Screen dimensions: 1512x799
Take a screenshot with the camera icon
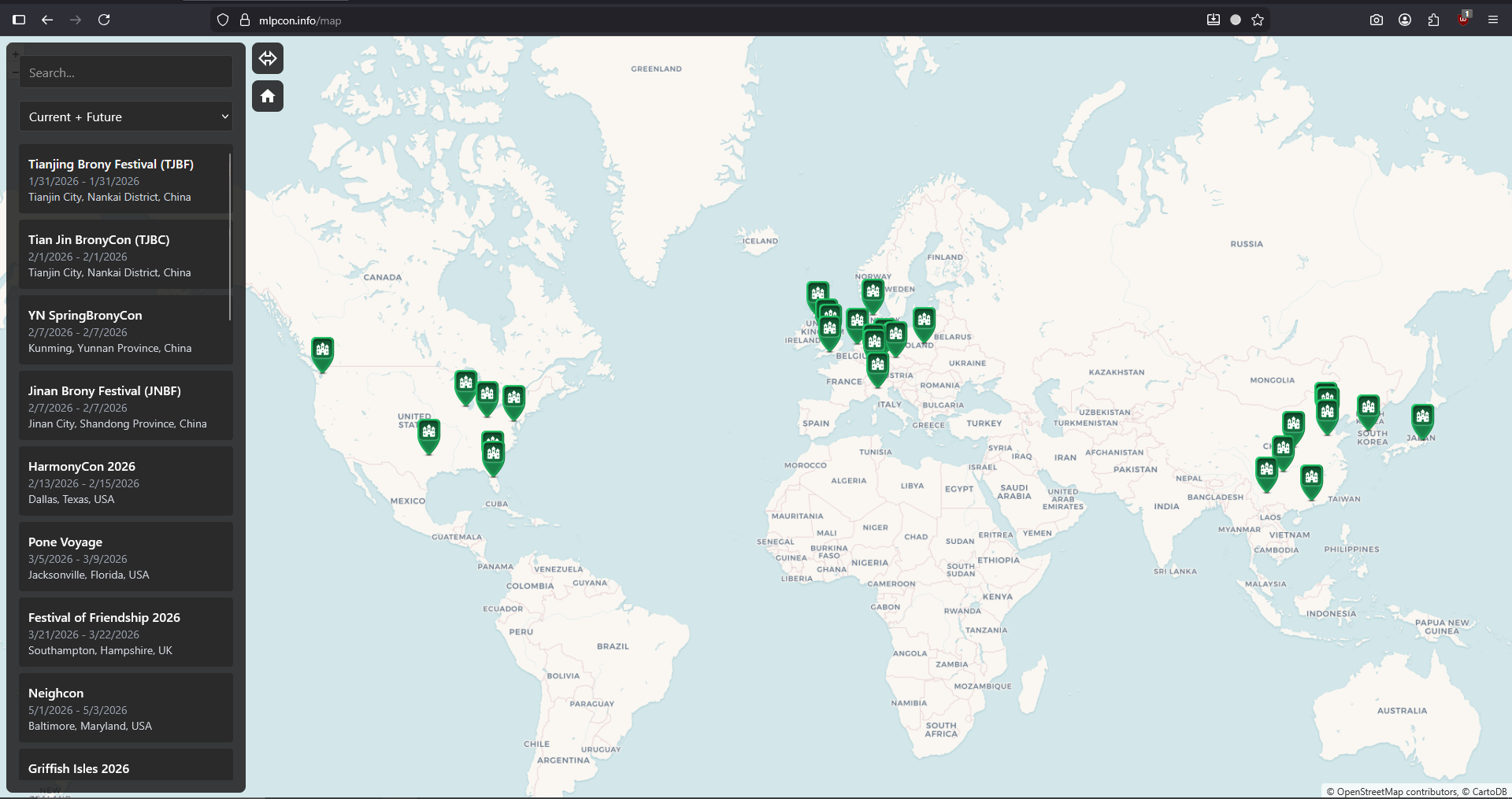[1377, 20]
